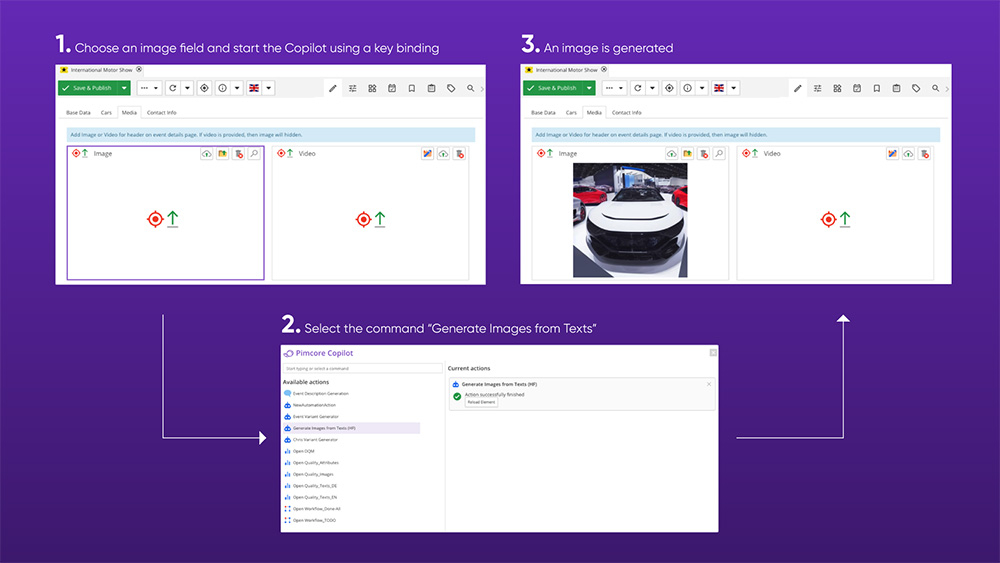This screenshot has width=1000, height=563.
Task: Click the Copilot command search input field
Action: click(x=362, y=369)
